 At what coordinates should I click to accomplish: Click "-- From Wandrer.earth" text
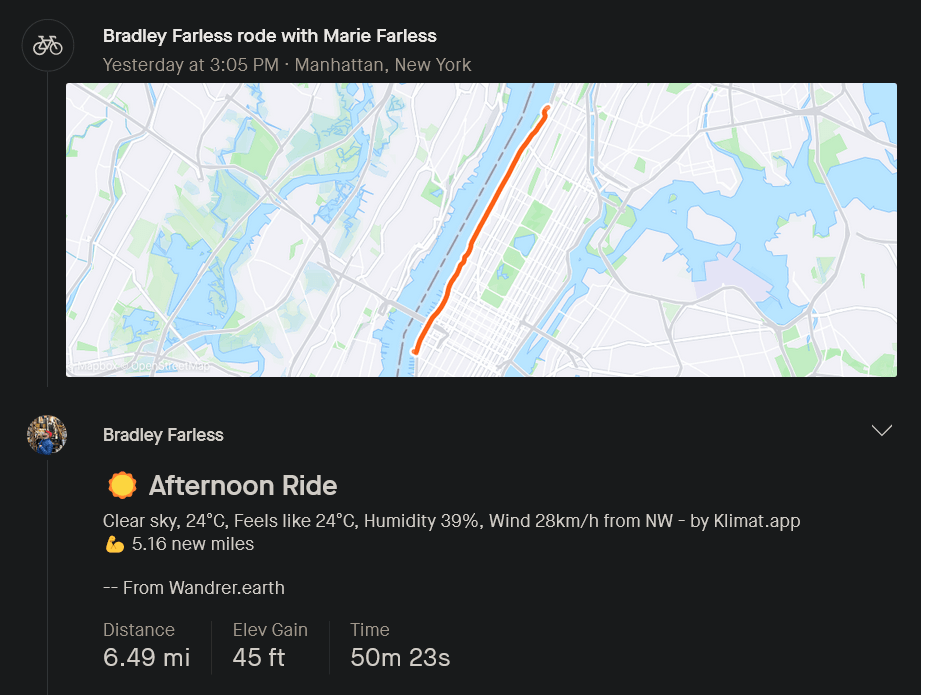pyautogui.click(x=193, y=587)
